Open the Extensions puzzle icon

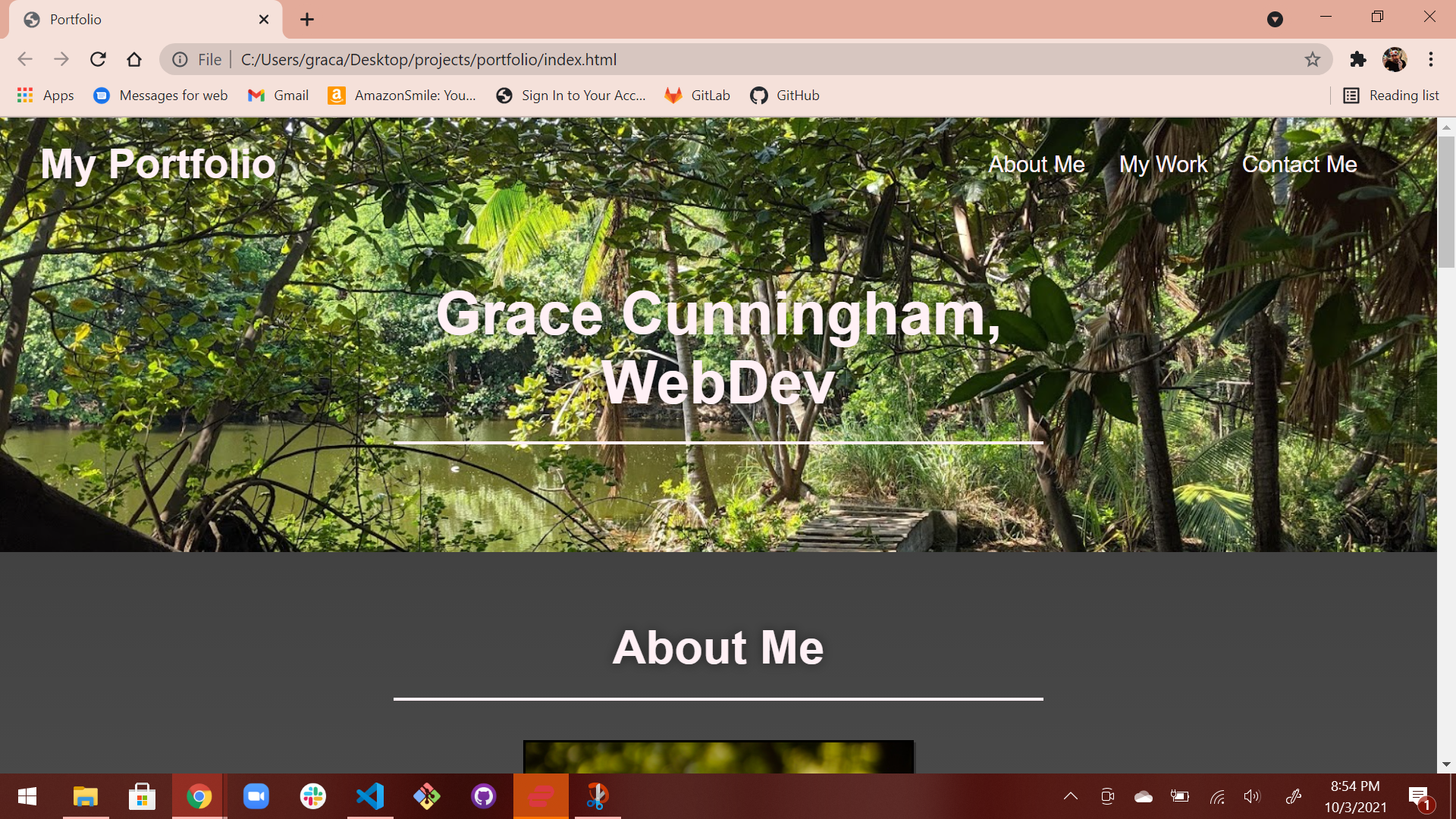1358,59
